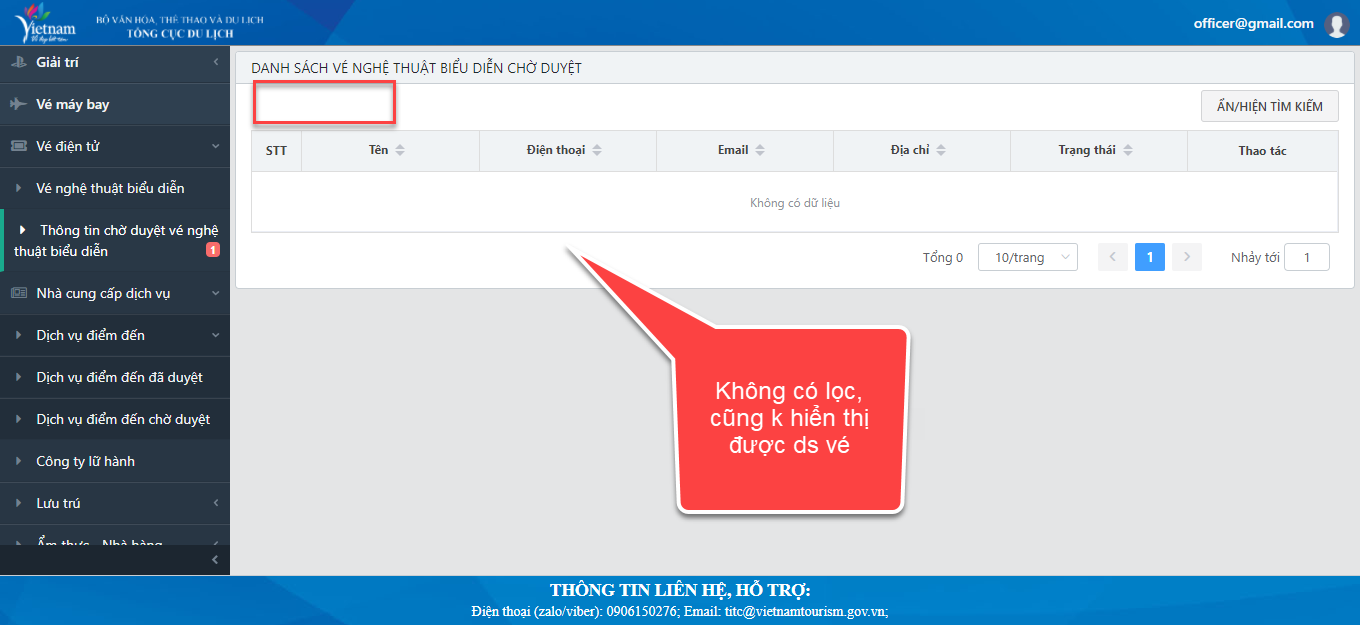Screen dimensions: 1360x625
Task: Collapse the sidebar with bottom arrow
Action: [215, 560]
